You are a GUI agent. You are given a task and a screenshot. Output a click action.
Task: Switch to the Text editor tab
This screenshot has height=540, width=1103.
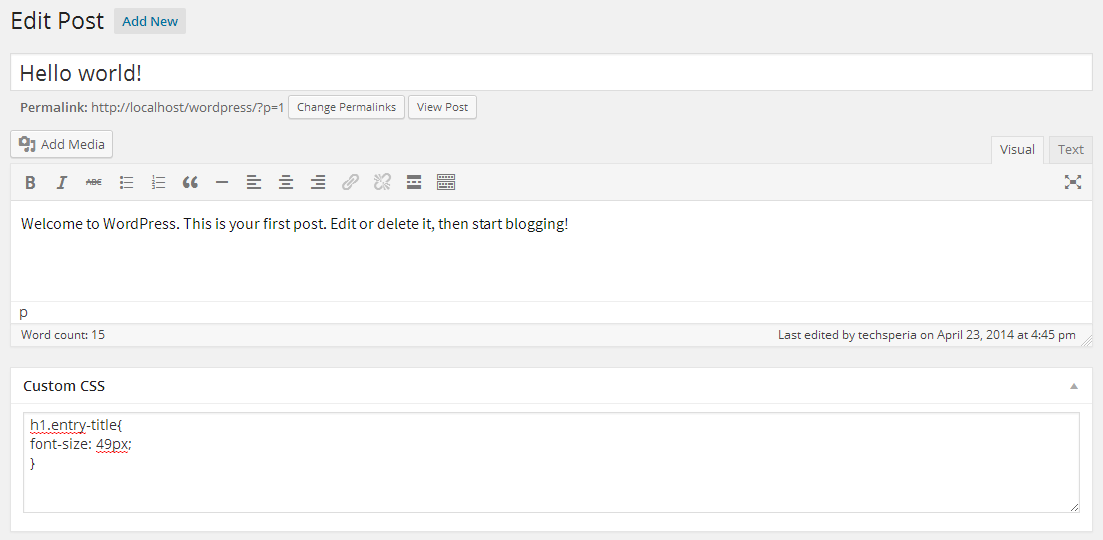[1071, 150]
